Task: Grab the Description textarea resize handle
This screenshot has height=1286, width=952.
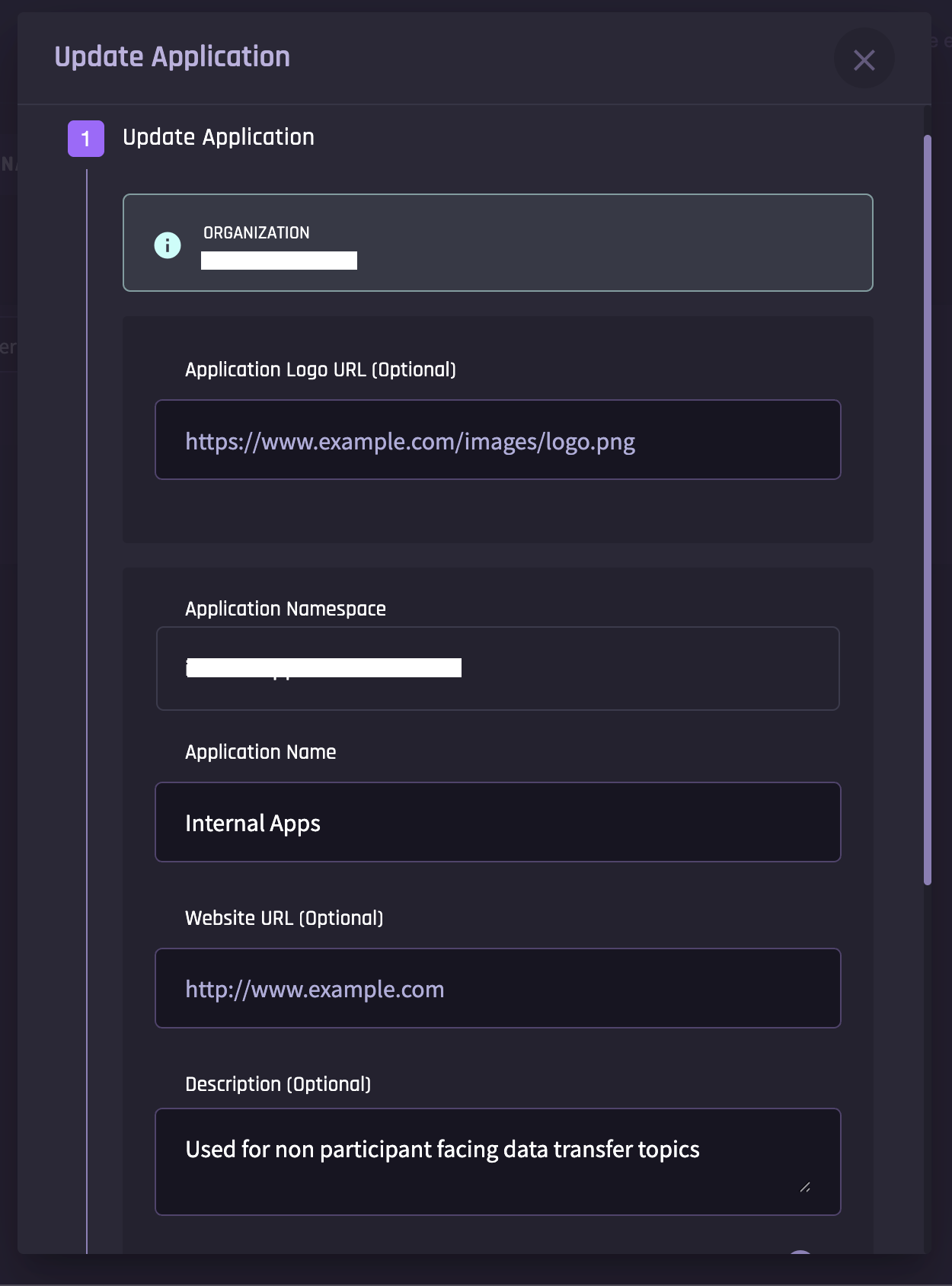Action: [805, 1187]
